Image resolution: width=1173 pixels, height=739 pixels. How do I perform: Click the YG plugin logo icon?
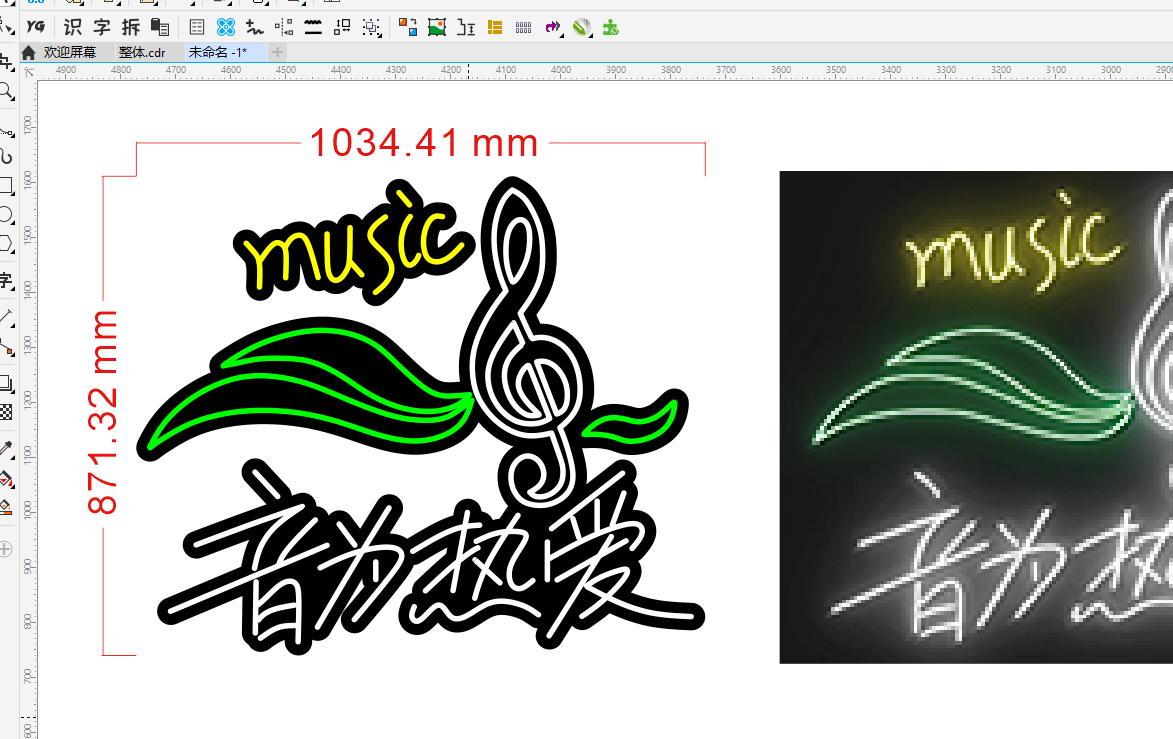tap(35, 27)
